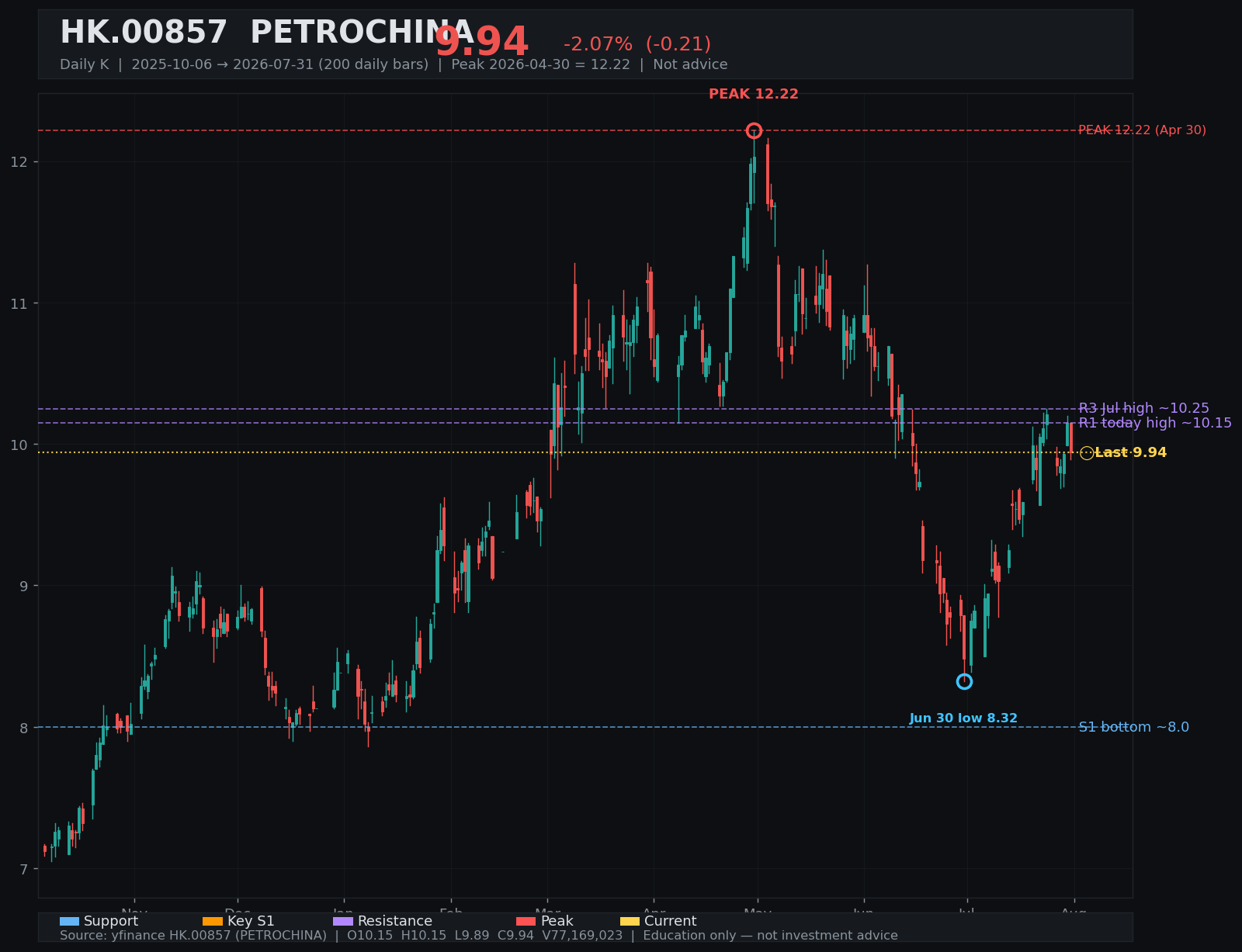
Task: Click the 11 tick on the price axis
Action: pyautogui.click(x=19, y=303)
